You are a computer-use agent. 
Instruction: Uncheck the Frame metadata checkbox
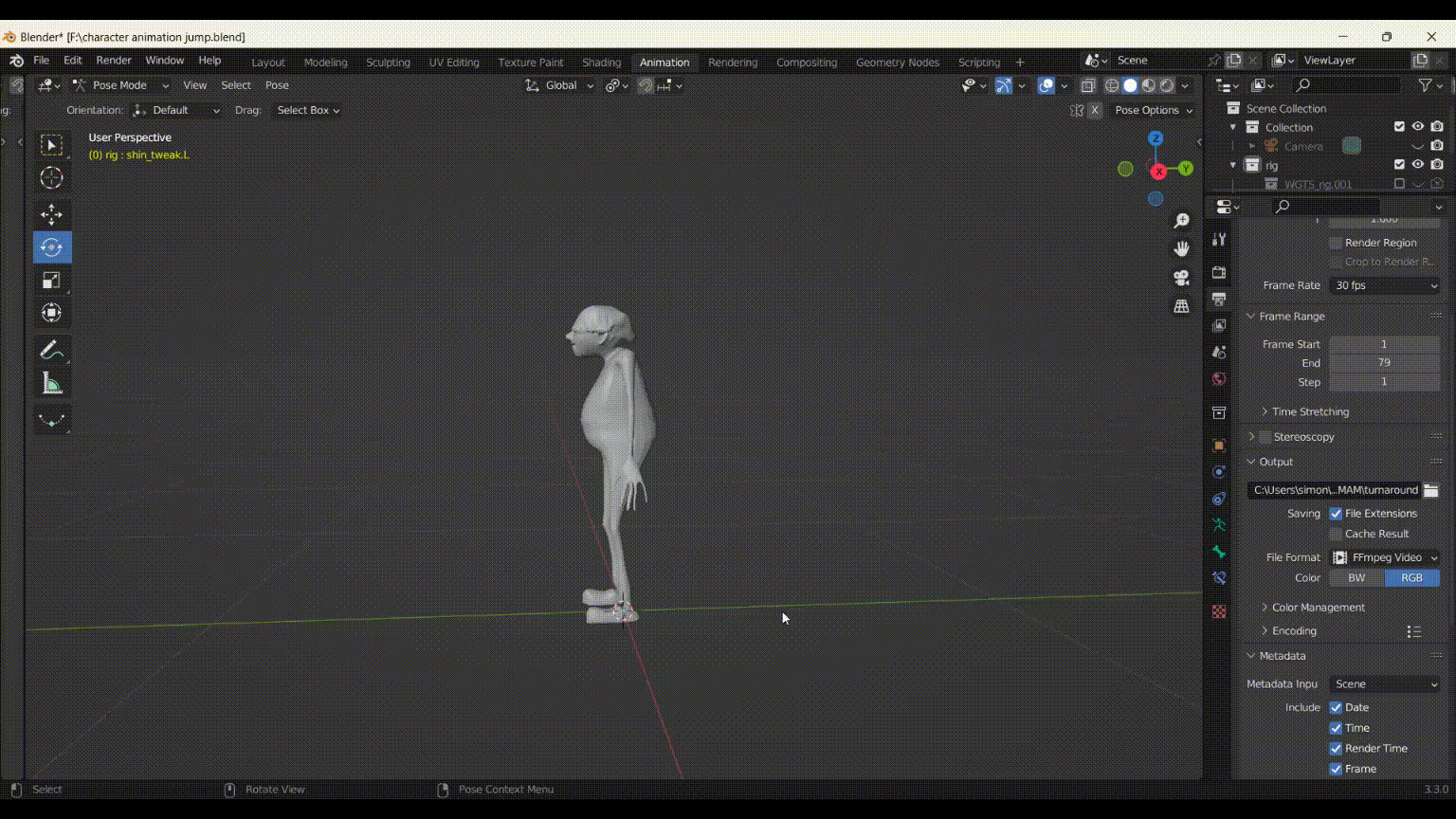1336,769
